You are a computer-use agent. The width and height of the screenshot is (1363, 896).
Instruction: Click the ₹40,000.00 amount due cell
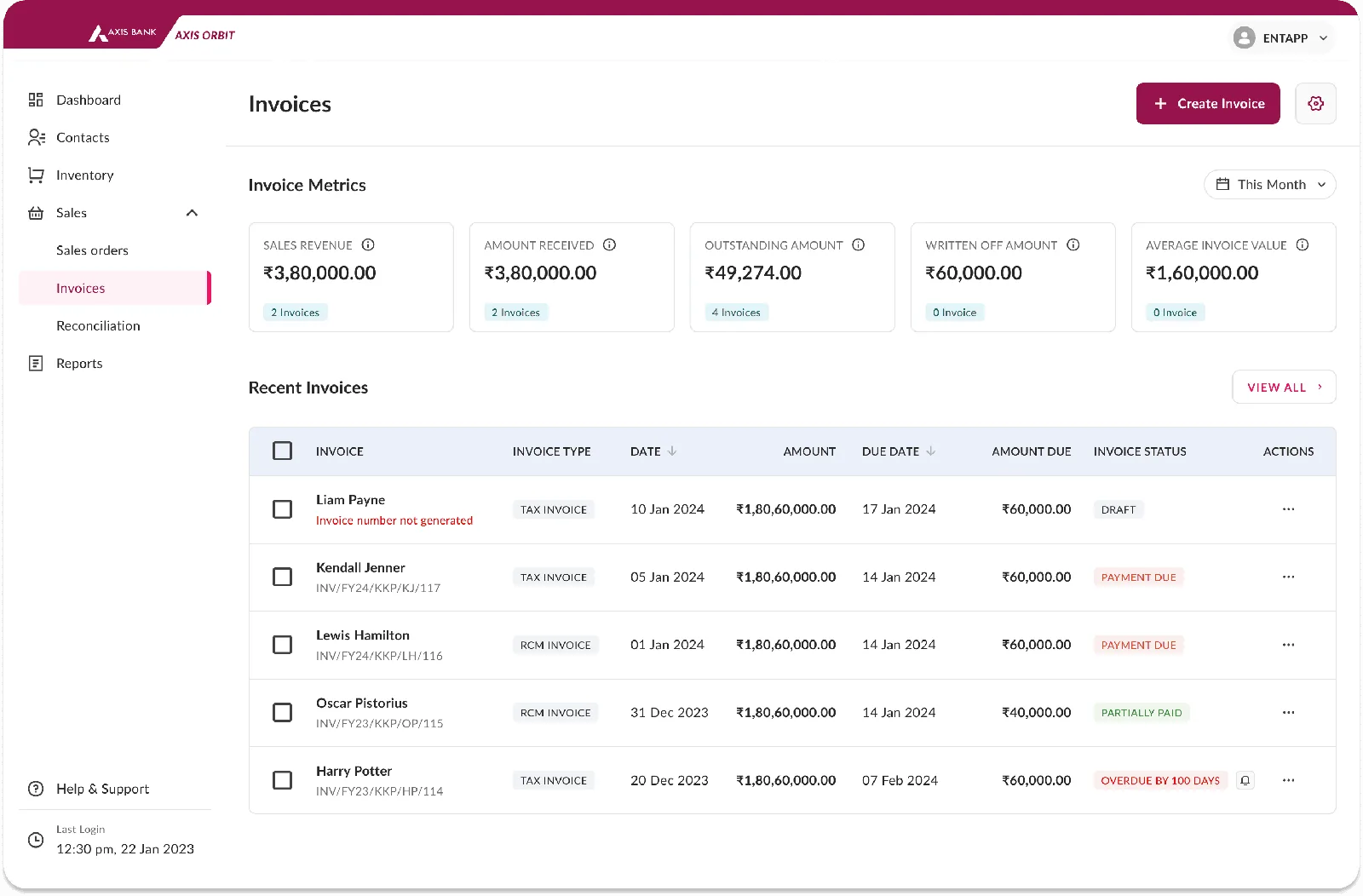click(1036, 712)
